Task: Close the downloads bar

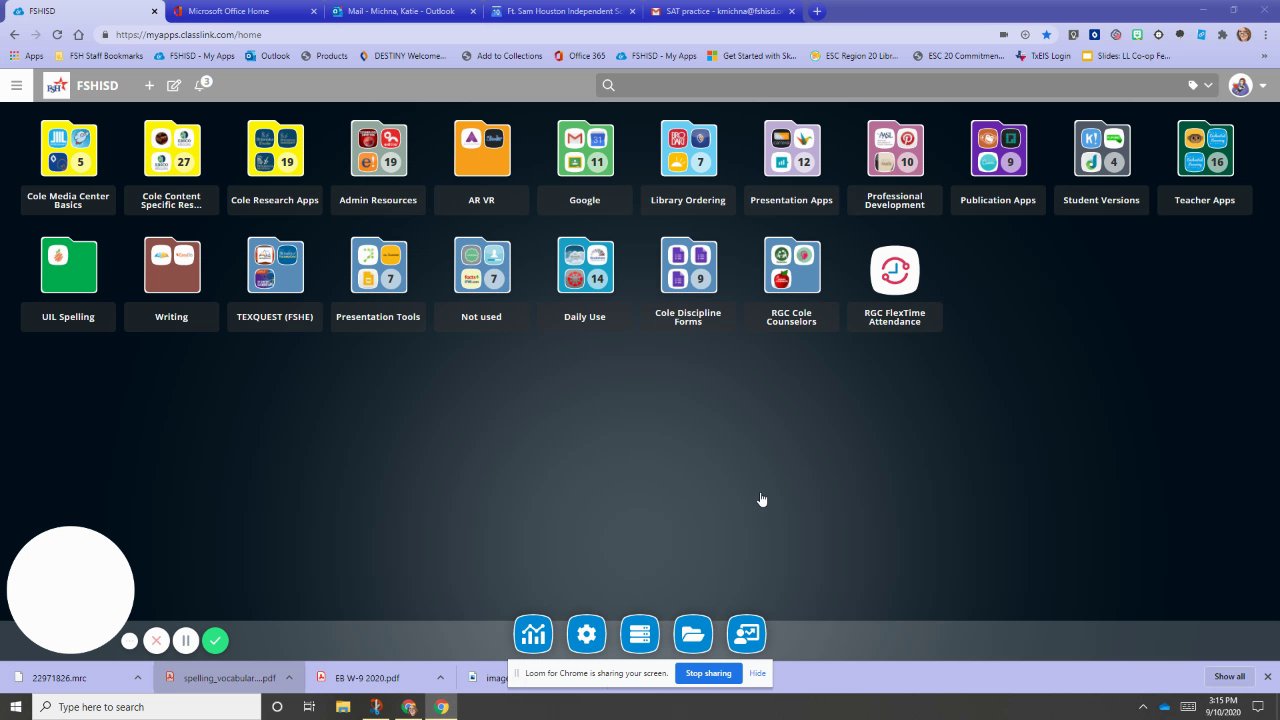Action: tap(1268, 677)
